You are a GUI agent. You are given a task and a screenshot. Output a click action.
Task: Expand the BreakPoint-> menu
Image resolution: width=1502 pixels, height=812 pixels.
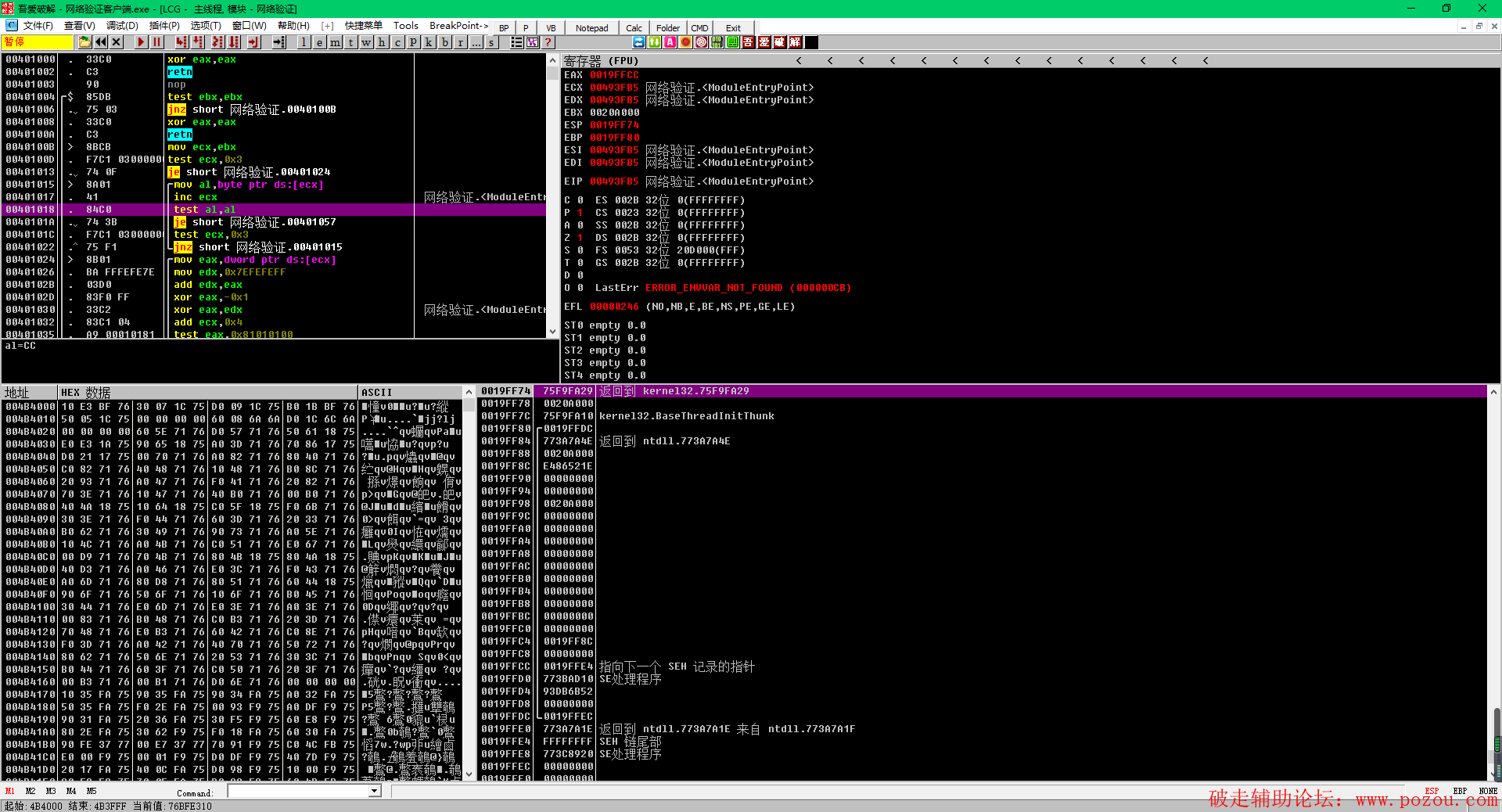pos(458,26)
